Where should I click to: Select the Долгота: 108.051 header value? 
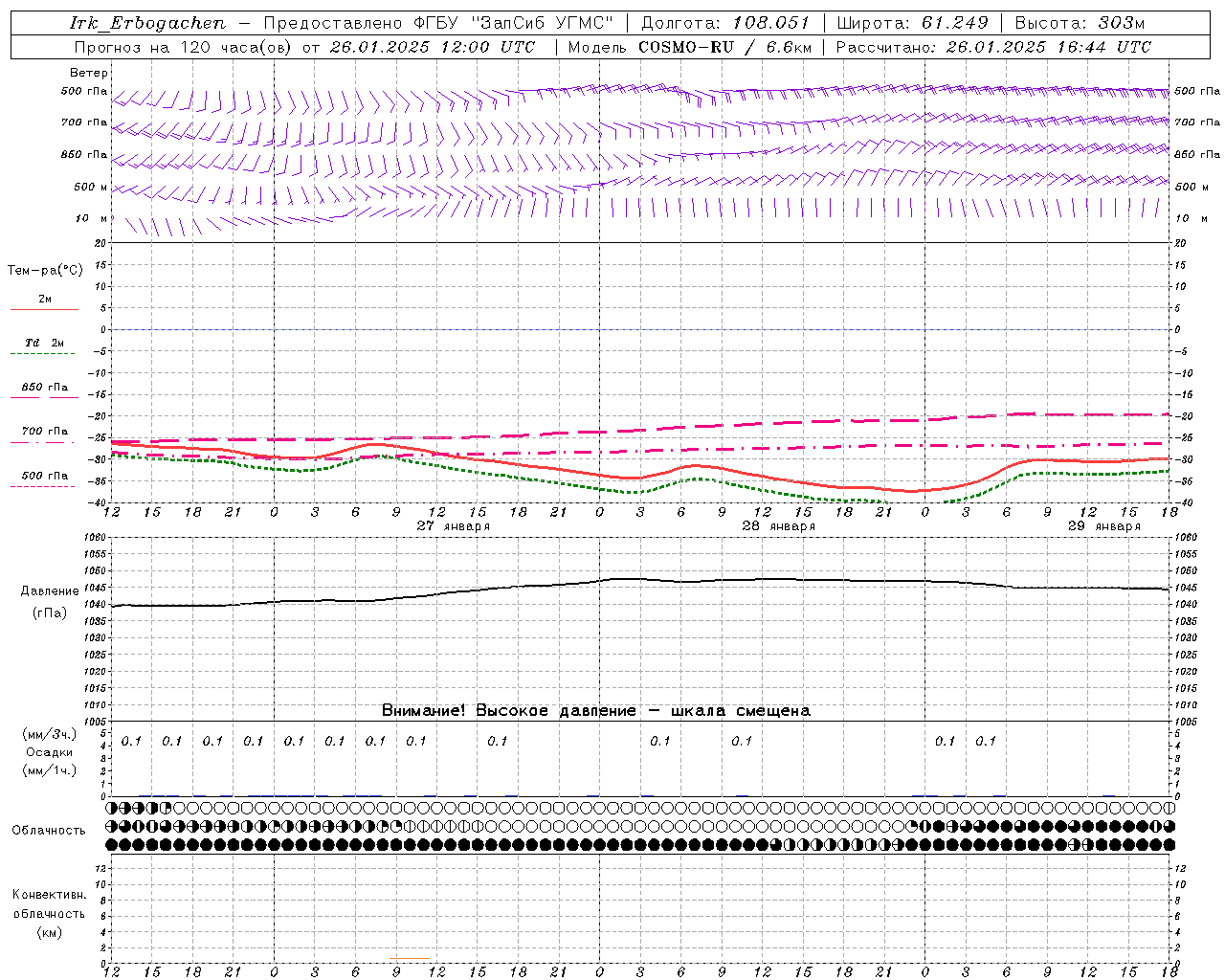click(725, 23)
